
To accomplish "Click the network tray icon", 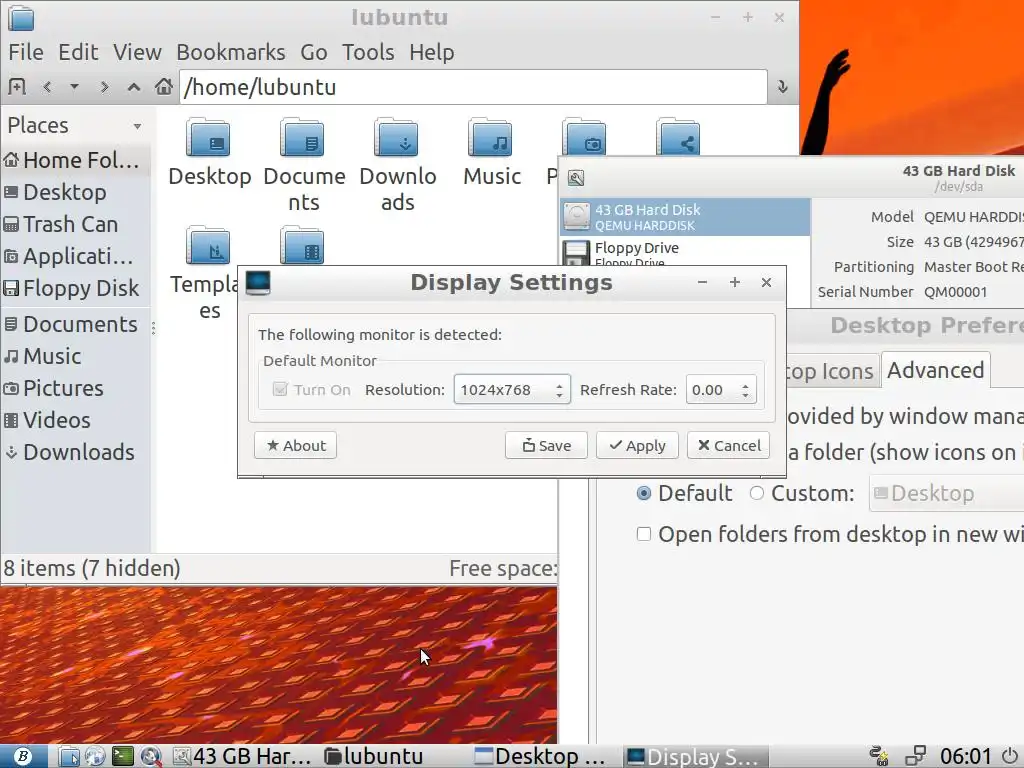I will point(915,756).
